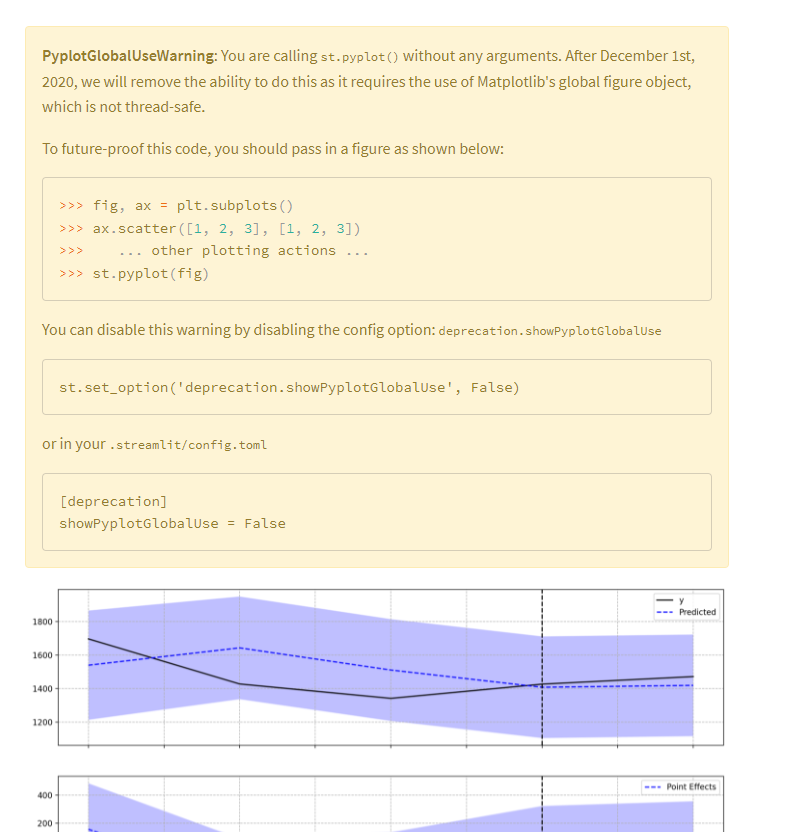Click the vertical dashed marker in top chart
The image size is (809, 832).
542,668
